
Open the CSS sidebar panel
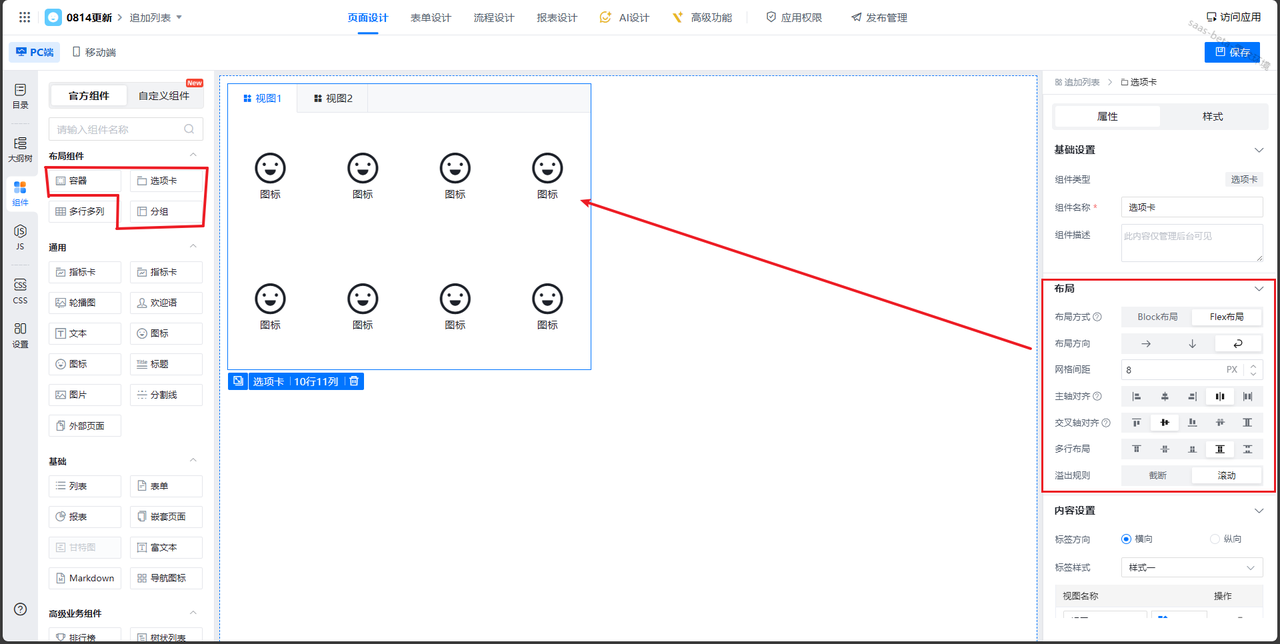[x=20, y=291]
